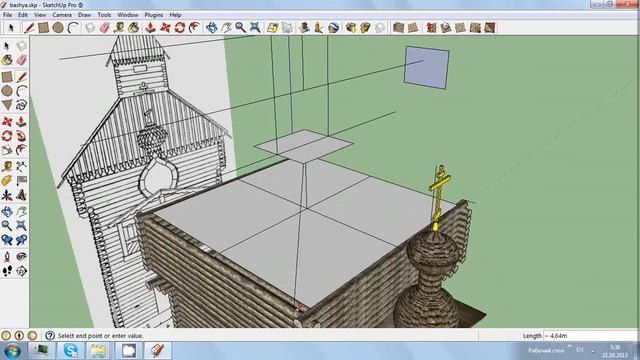Click Preview in Google Earth icon

point(333,28)
